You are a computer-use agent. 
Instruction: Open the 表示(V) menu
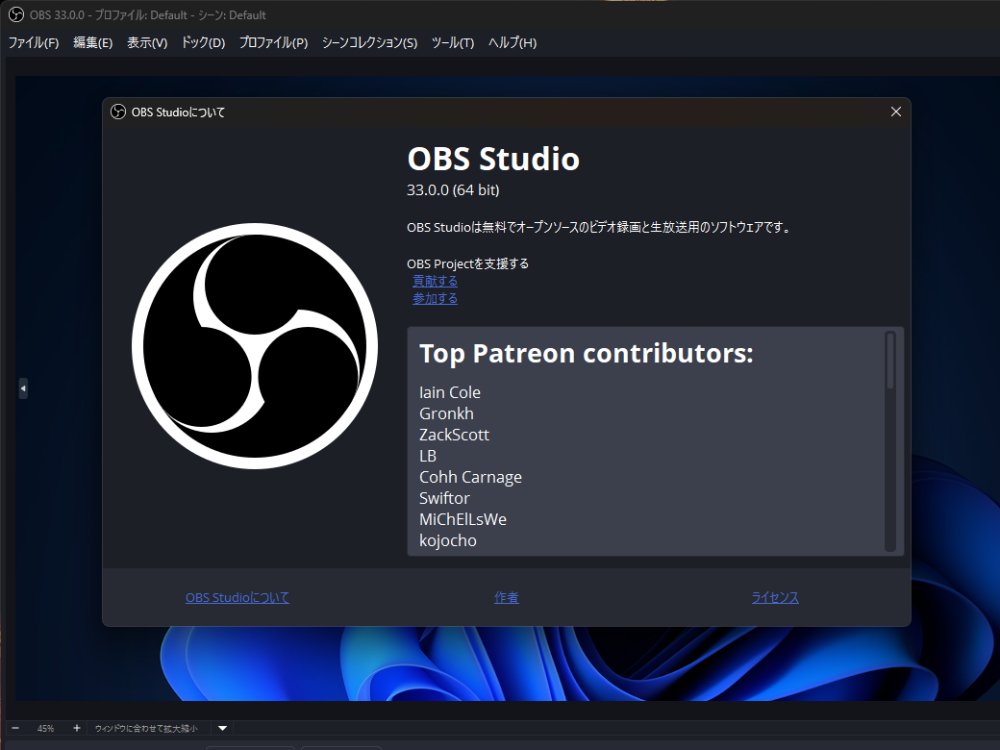tap(147, 43)
